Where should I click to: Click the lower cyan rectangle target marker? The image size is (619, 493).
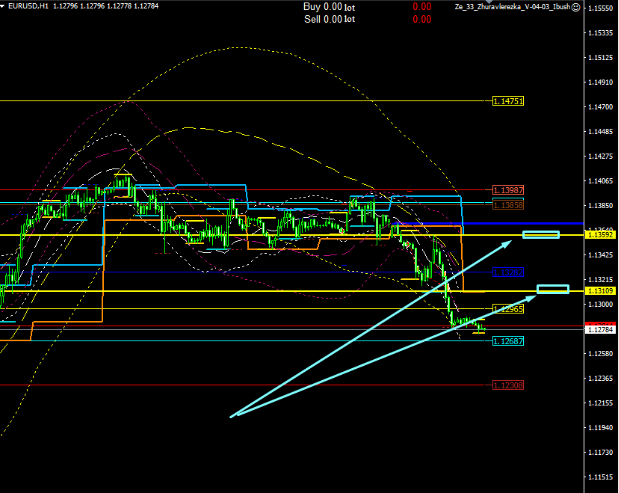pos(552,290)
